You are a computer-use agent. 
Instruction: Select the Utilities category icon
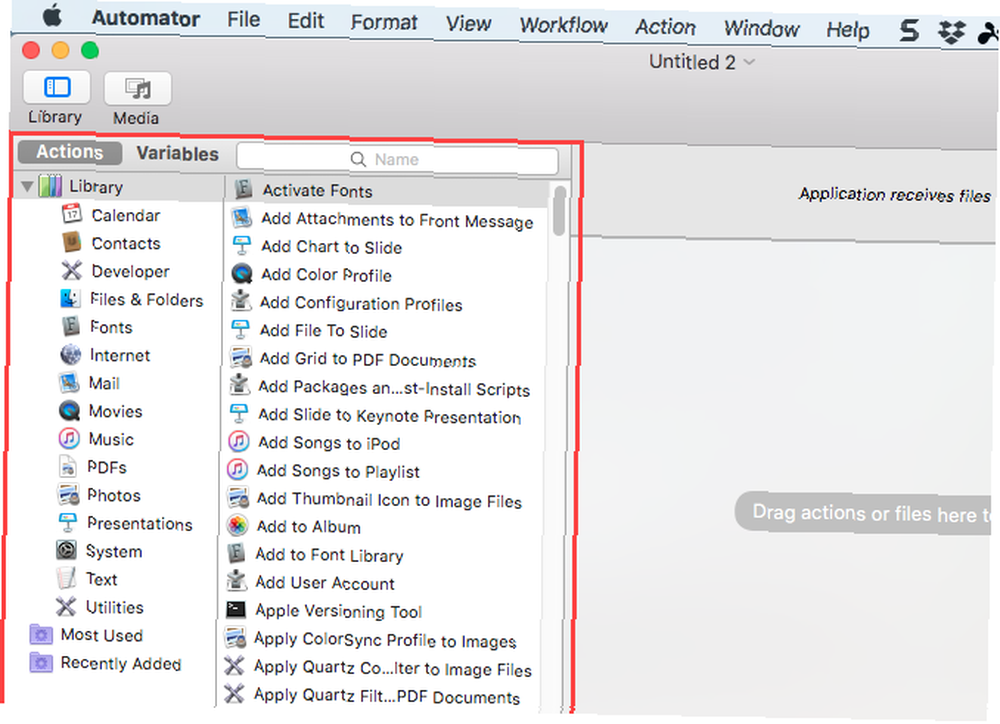[65, 606]
